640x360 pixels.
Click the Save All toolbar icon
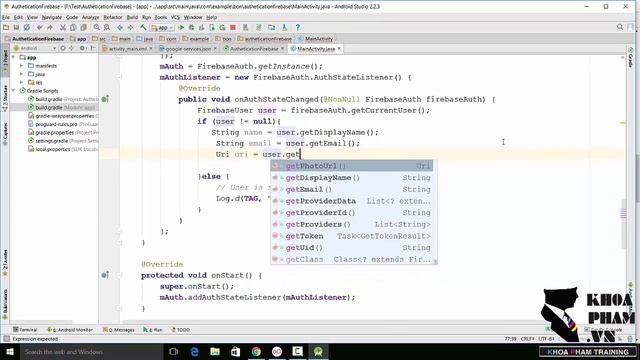point(16,27)
